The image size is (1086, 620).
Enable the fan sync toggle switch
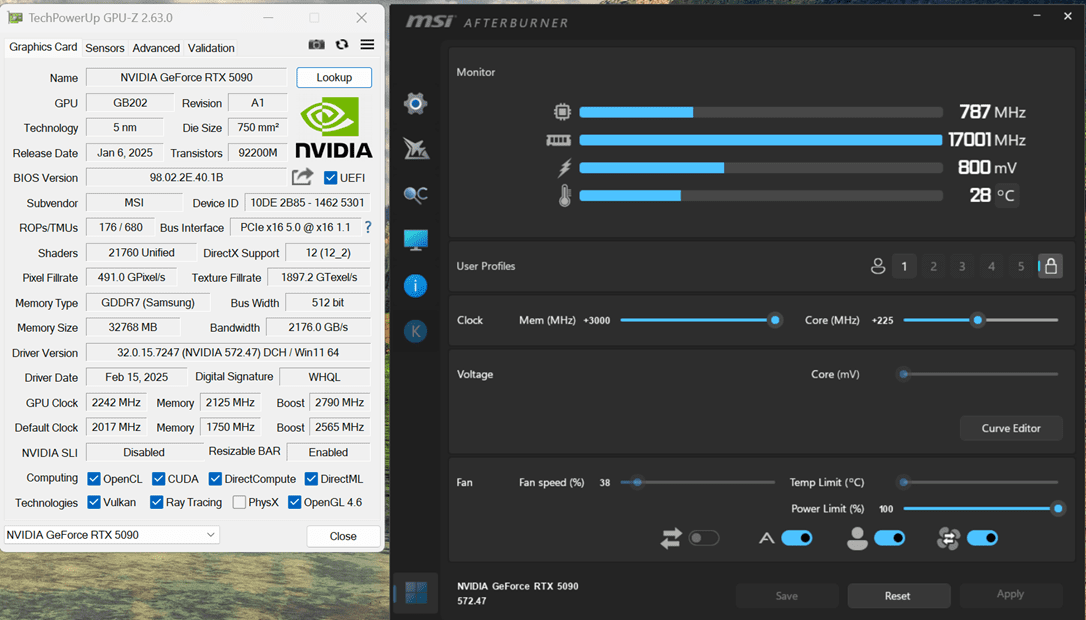pyautogui.click(x=704, y=538)
